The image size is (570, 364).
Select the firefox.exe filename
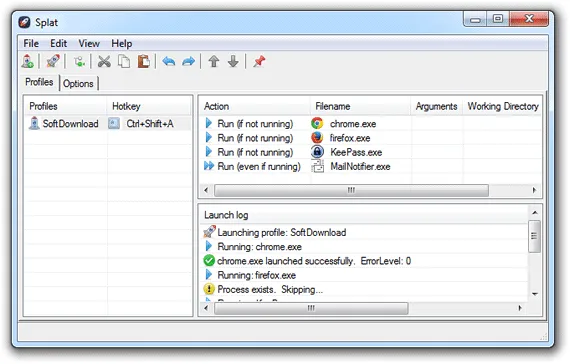click(x=350, y=138)
